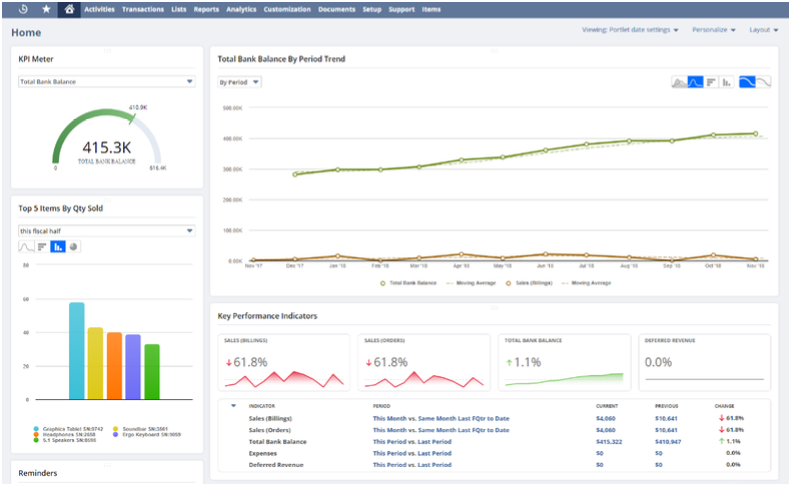789x486 pixels.
Task: Open the Transactions menu
Action: pyautogui.click(x=143, y=9)
